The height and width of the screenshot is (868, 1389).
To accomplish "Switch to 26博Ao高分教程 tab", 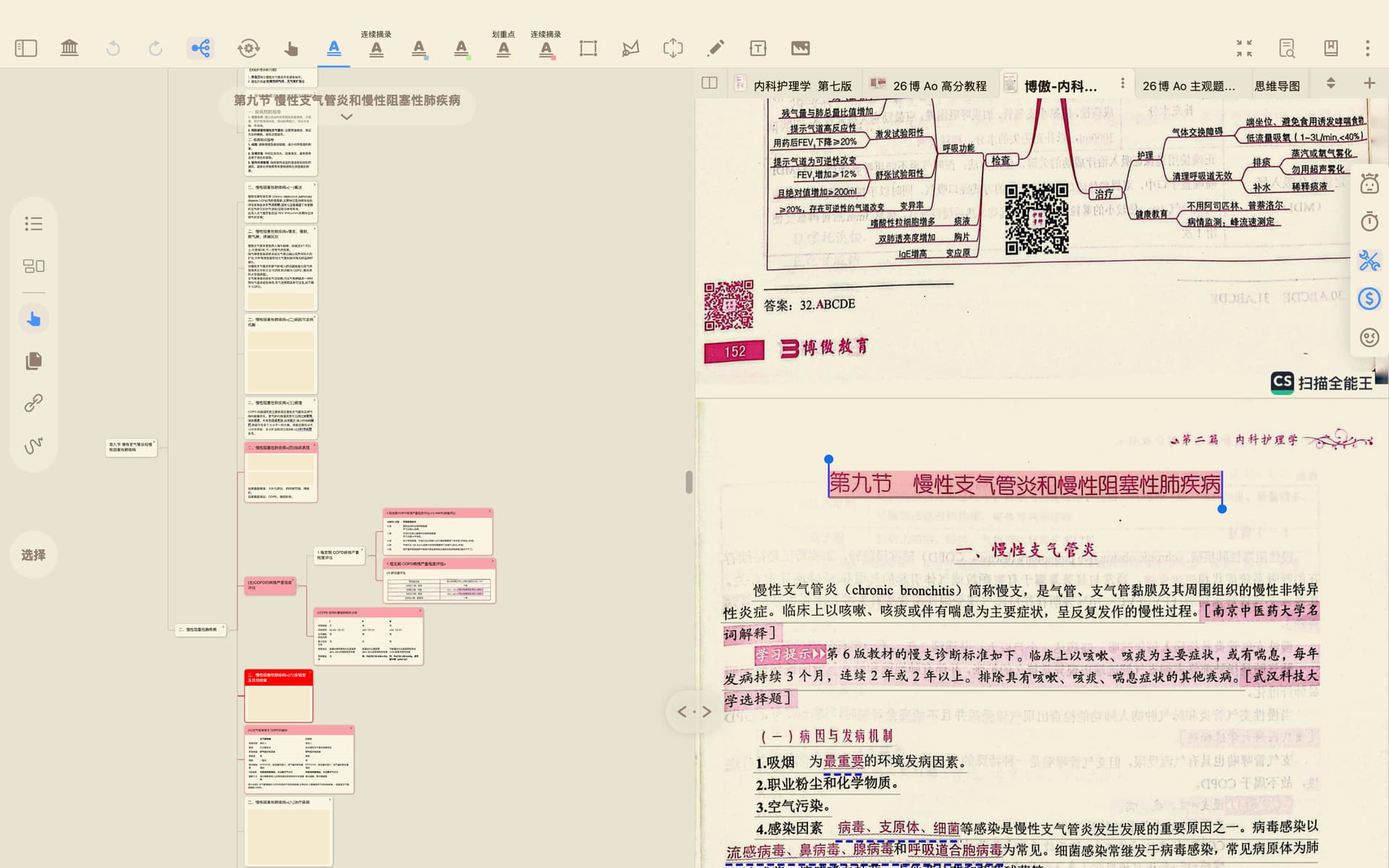I will pos(930,85).
